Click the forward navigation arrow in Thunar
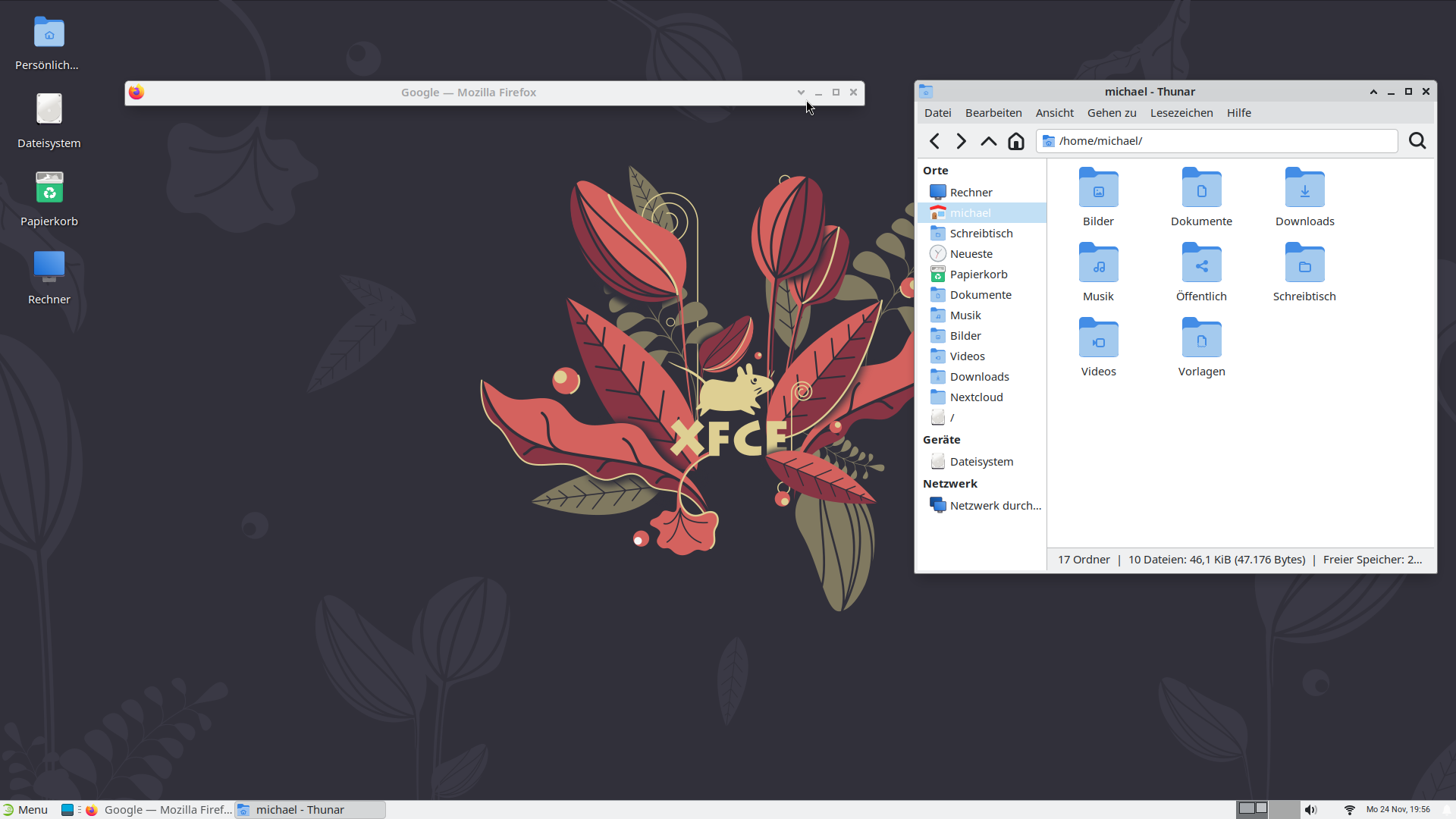The image size is (1456, 819). [961, 141]
